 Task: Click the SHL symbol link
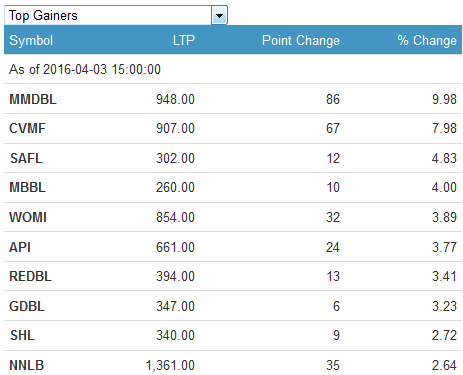click(x=22, y=335)
